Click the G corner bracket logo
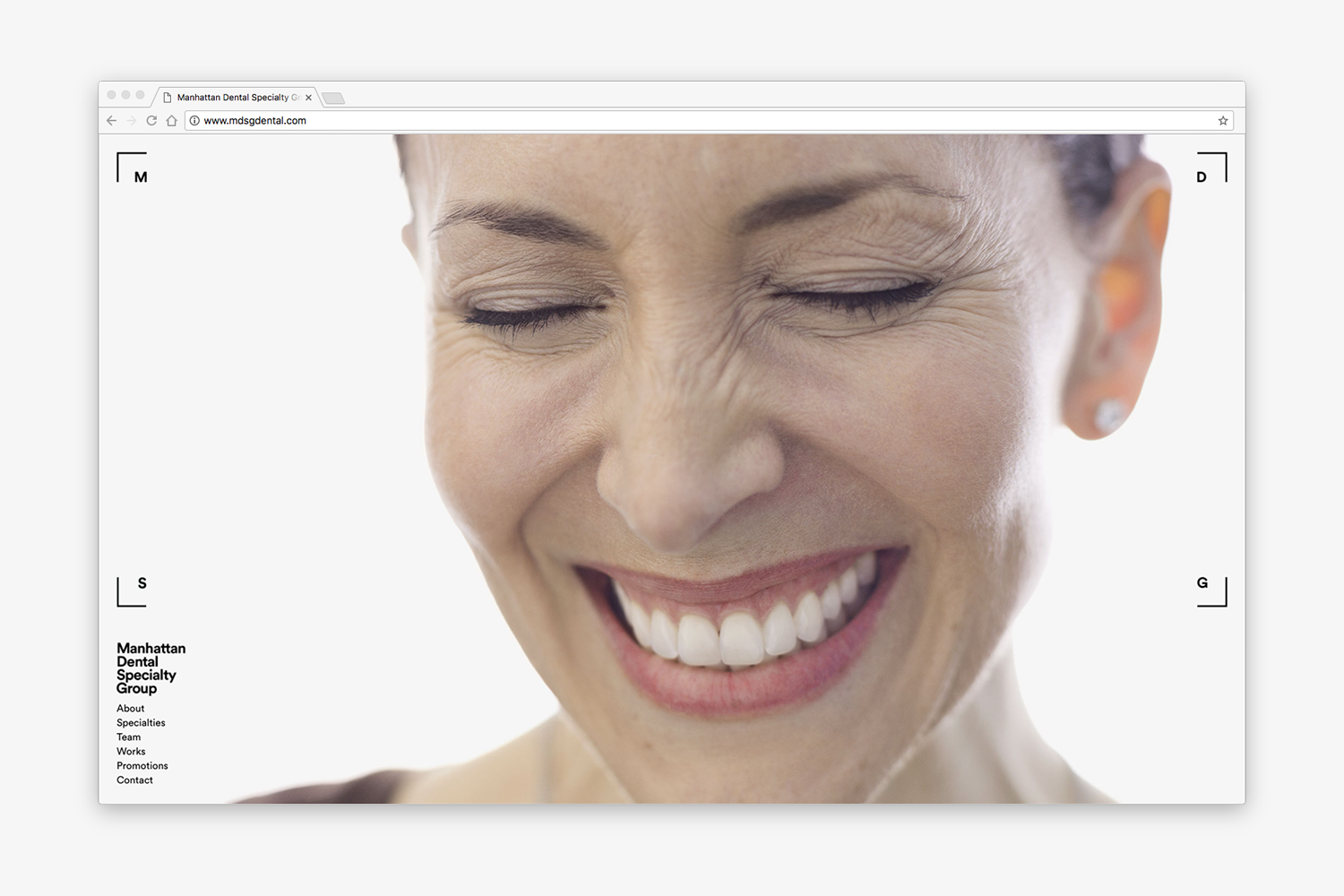 point(1211,591)
